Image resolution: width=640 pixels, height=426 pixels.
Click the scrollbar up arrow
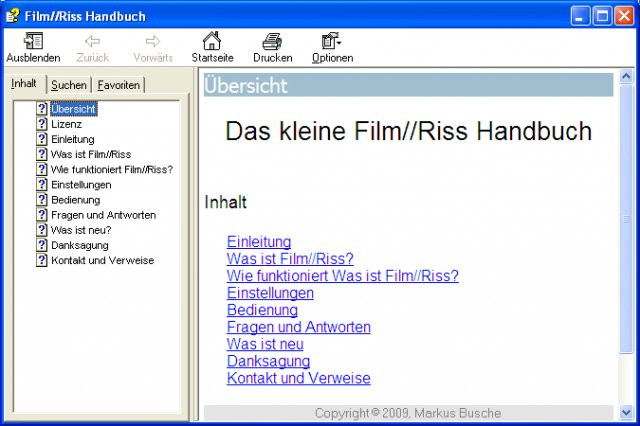pos(626,76)
